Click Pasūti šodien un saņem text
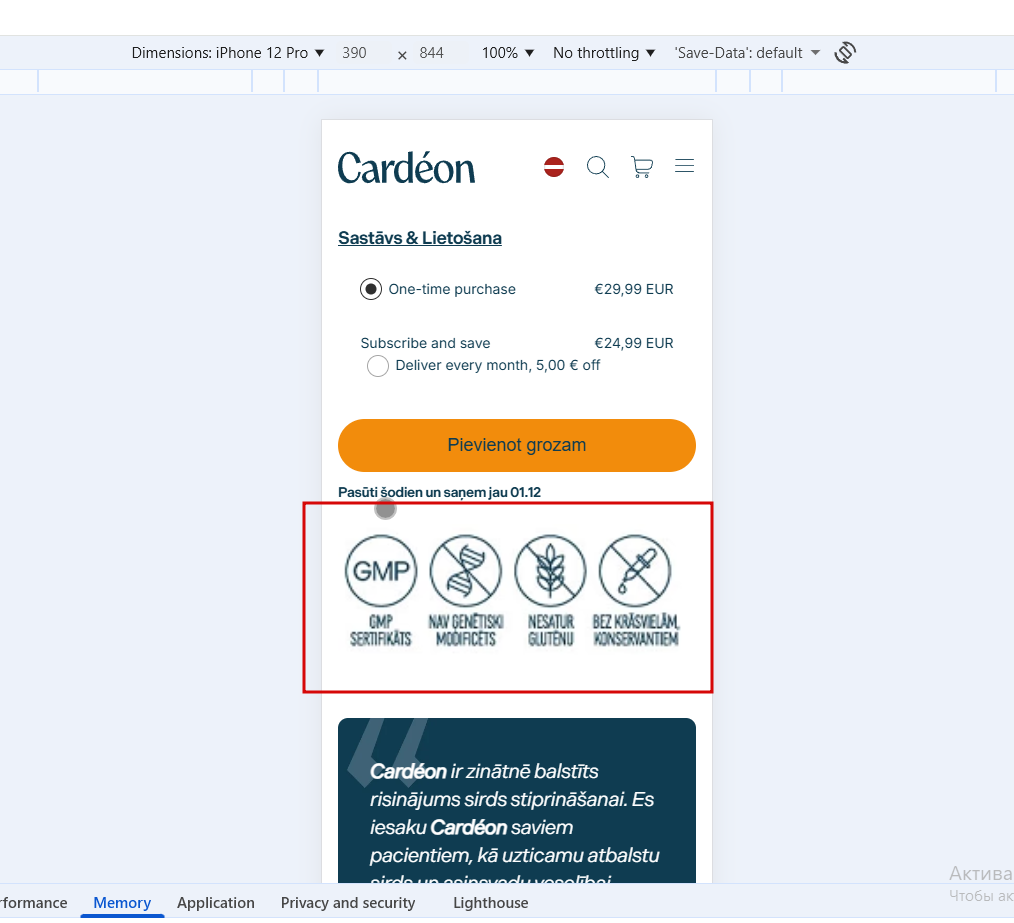This screenshot has width=1014, height=923. click(439, 492)
